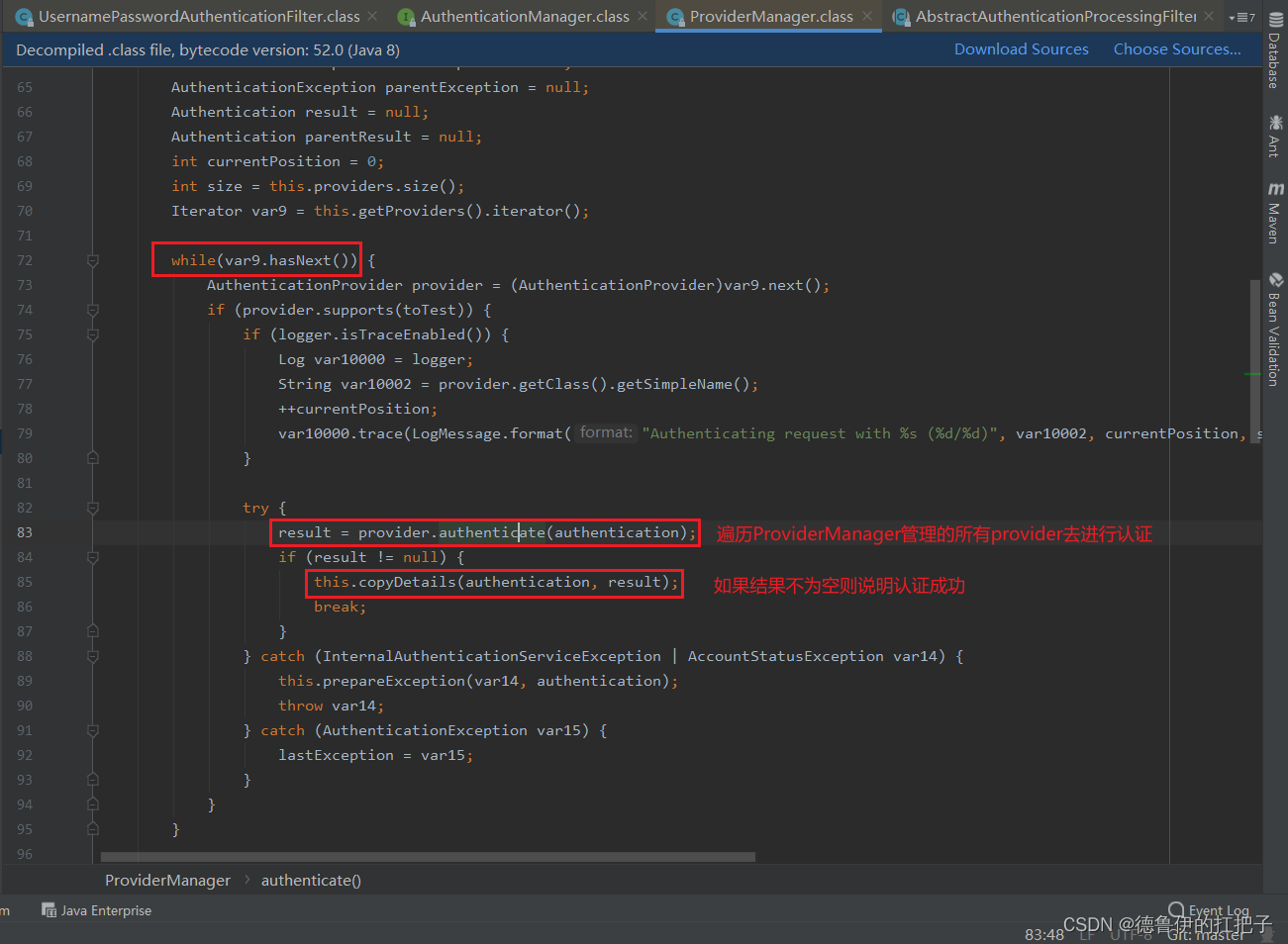The width and height of the screenshot is (1288, 944).
Task: Close ProviderManager.class tab
Action: point(867,16)
